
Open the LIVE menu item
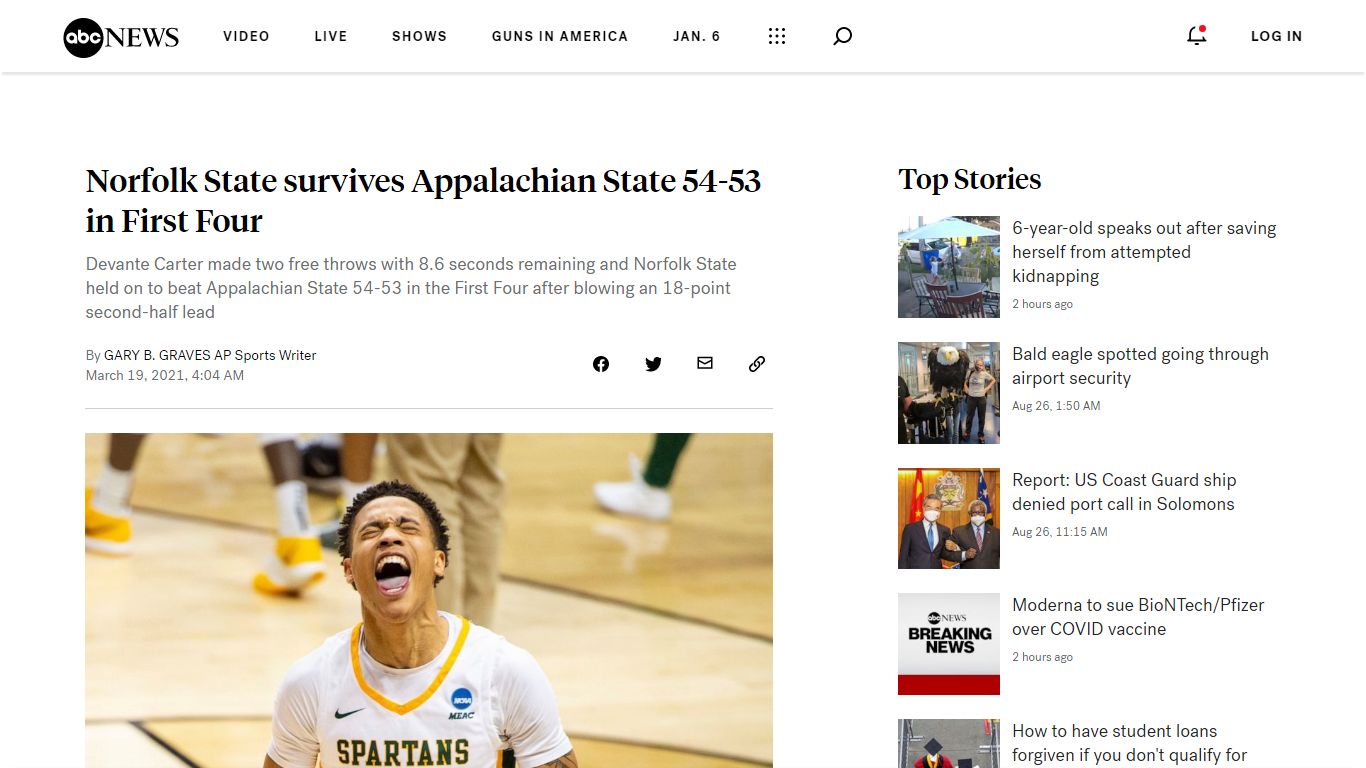coord(331,36)
